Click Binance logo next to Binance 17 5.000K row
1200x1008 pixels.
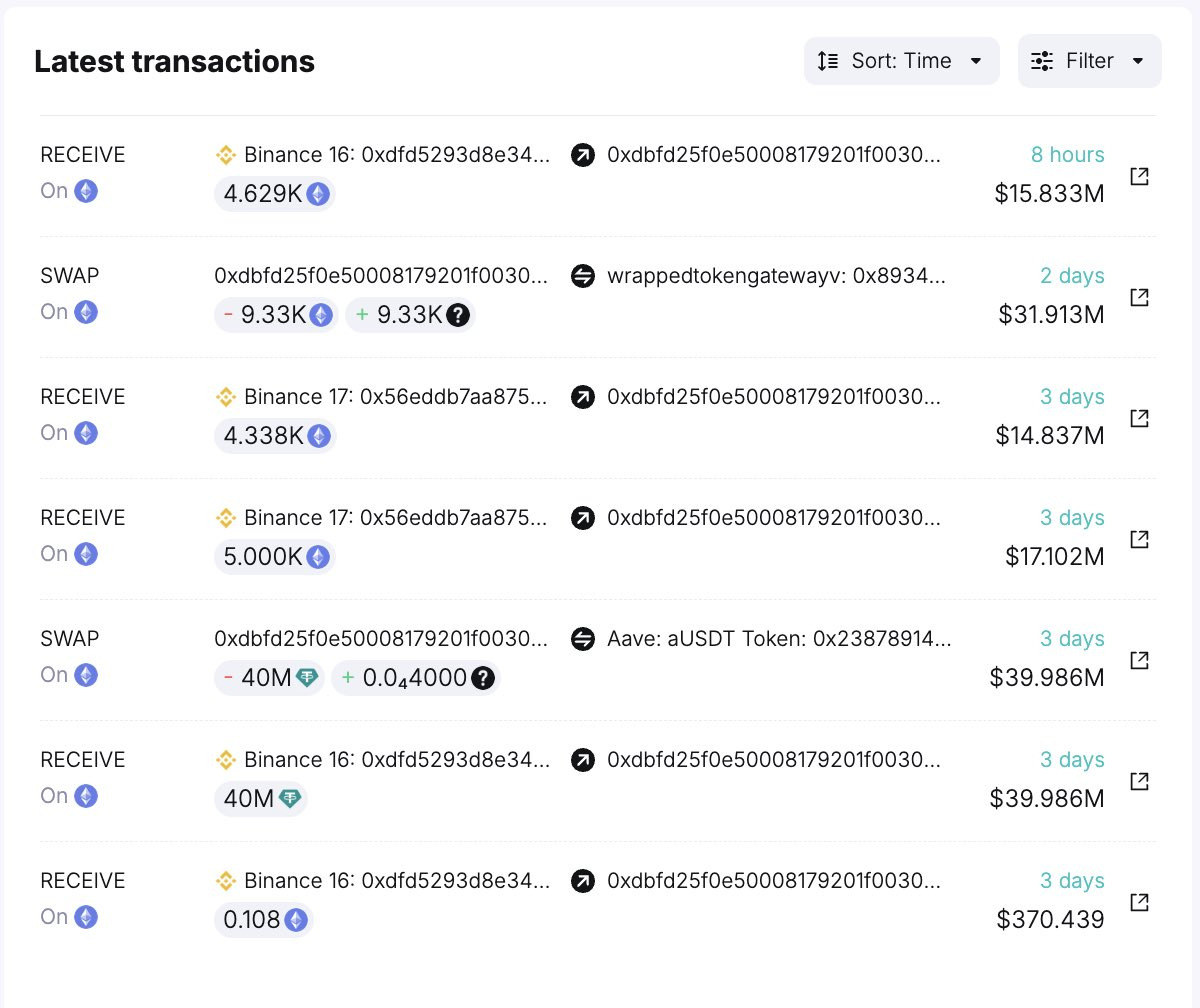coord(226,518)
